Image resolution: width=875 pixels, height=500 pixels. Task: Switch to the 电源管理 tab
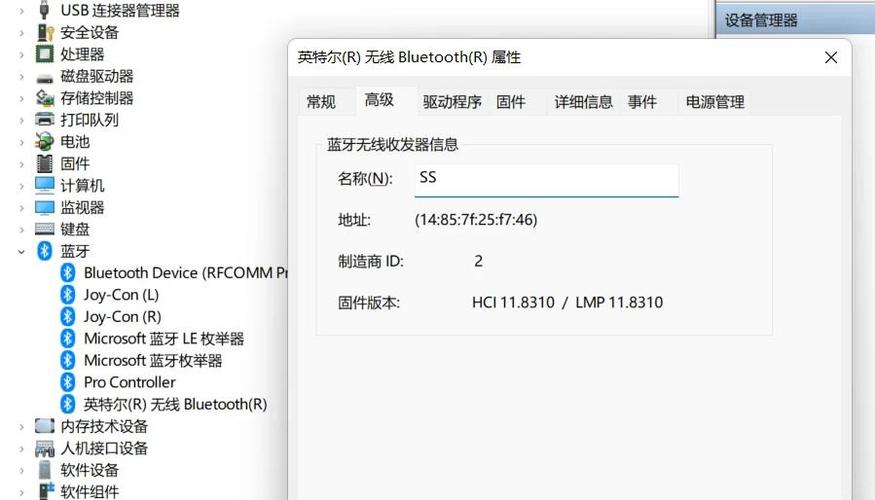click(x=715, y=102)
